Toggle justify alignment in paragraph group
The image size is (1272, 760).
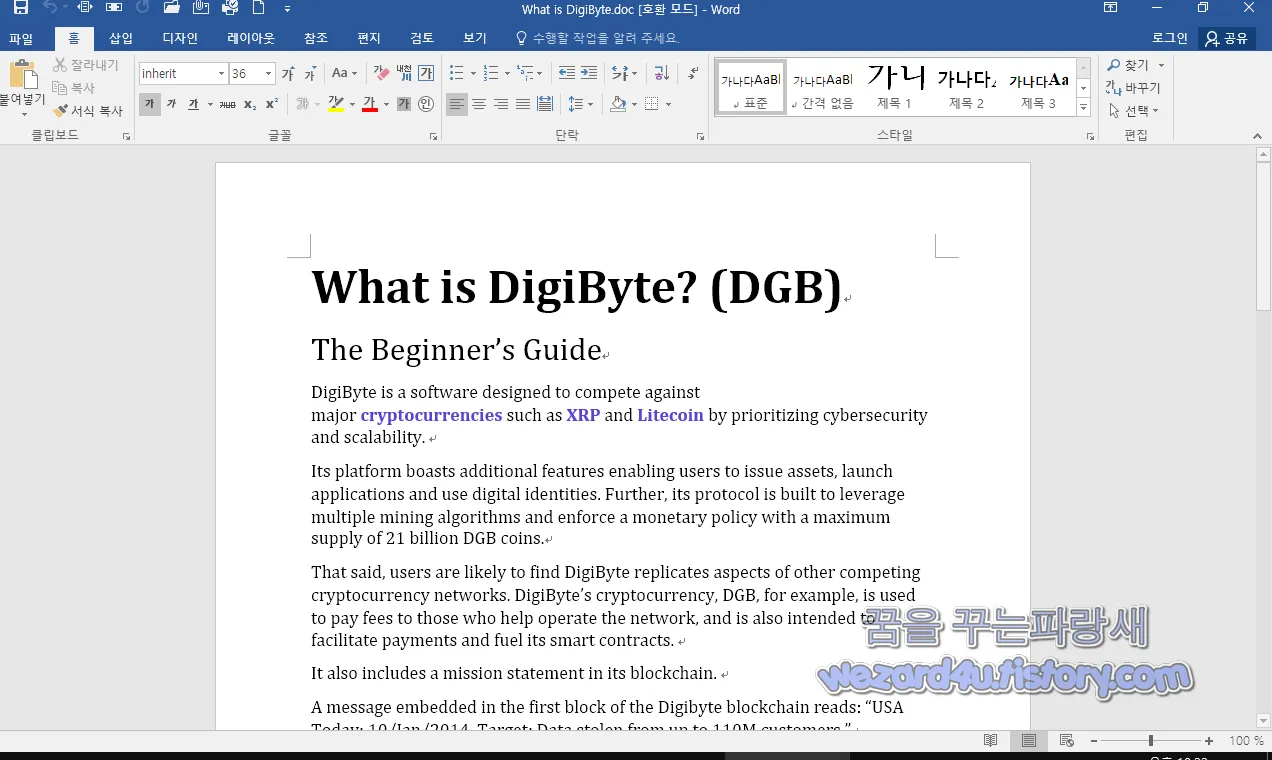click(x=521, y=103)
